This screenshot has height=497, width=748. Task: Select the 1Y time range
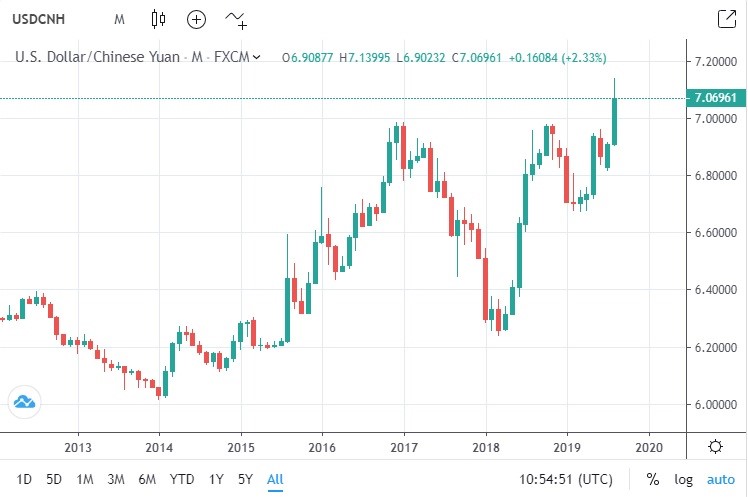point(216,479)
